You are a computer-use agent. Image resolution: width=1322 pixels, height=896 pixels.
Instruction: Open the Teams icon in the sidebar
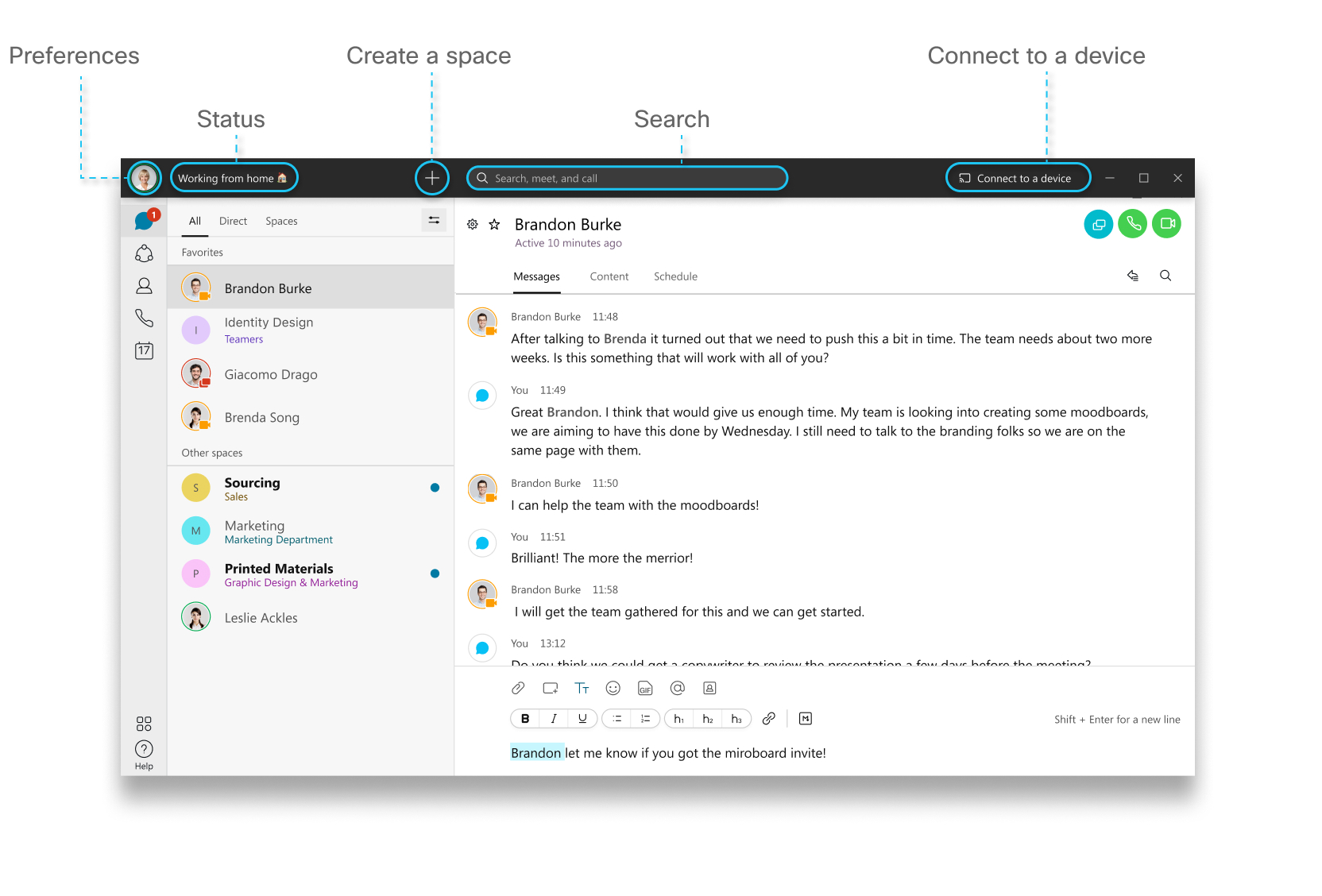(144, 253)
